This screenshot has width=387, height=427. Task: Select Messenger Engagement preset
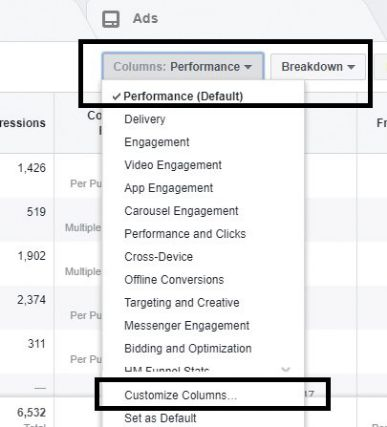pyautogui.click(x=187, y=326)
